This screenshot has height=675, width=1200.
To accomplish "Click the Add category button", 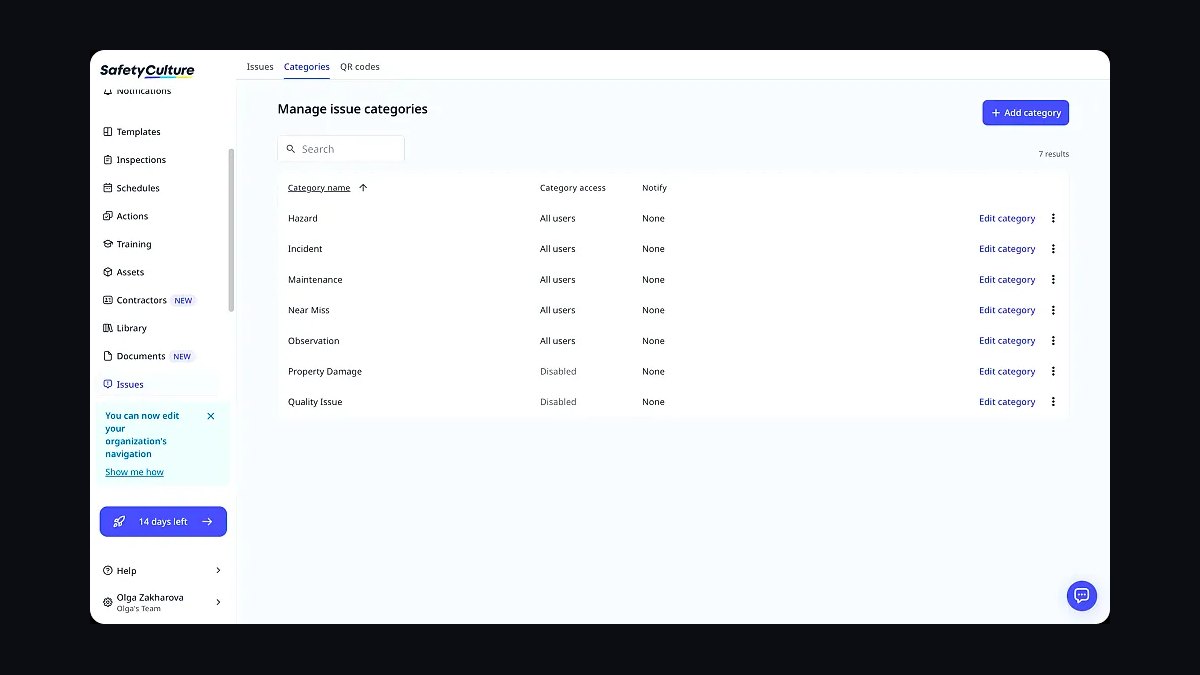I will tap(1025, 113).
